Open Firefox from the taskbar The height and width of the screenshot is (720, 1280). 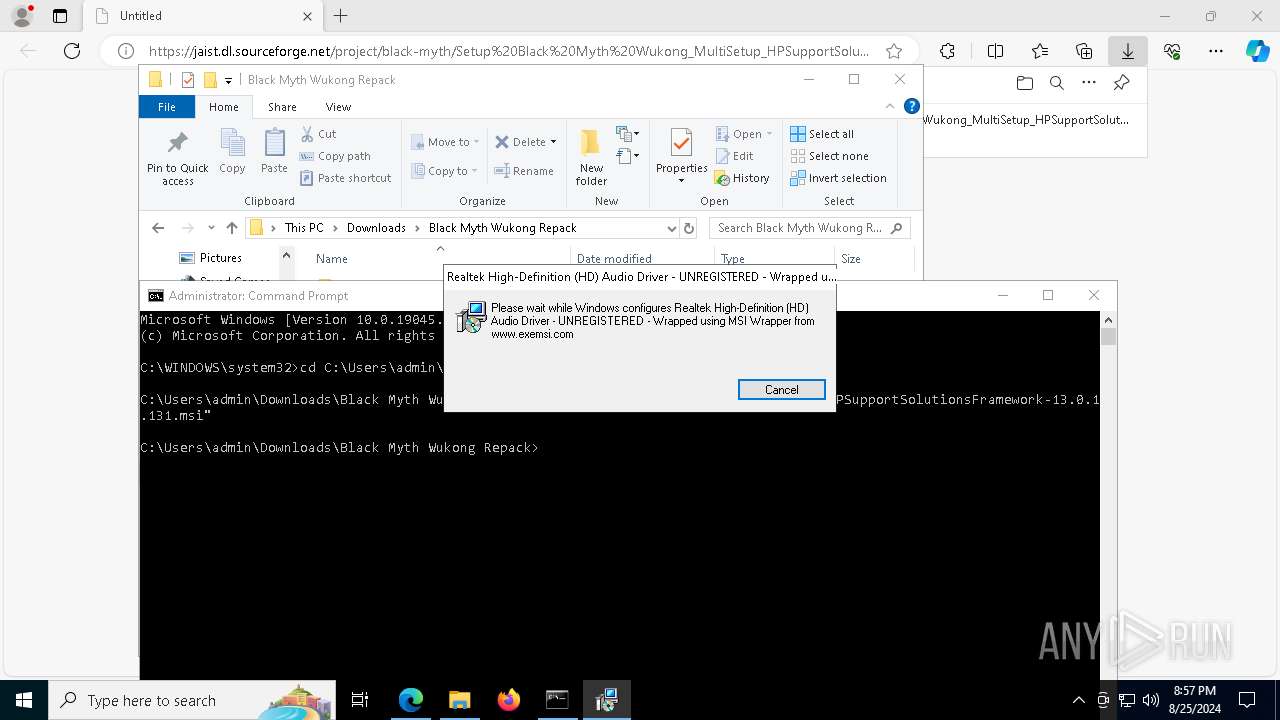point(508,700)
